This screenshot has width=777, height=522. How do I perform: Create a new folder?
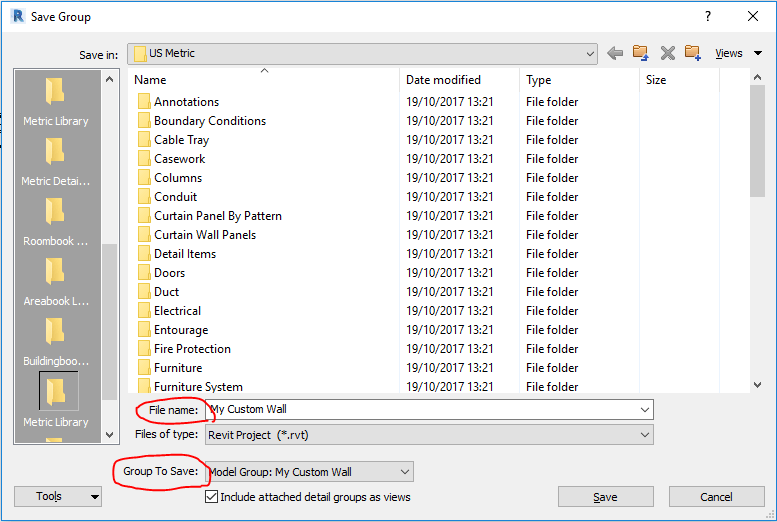693,53
